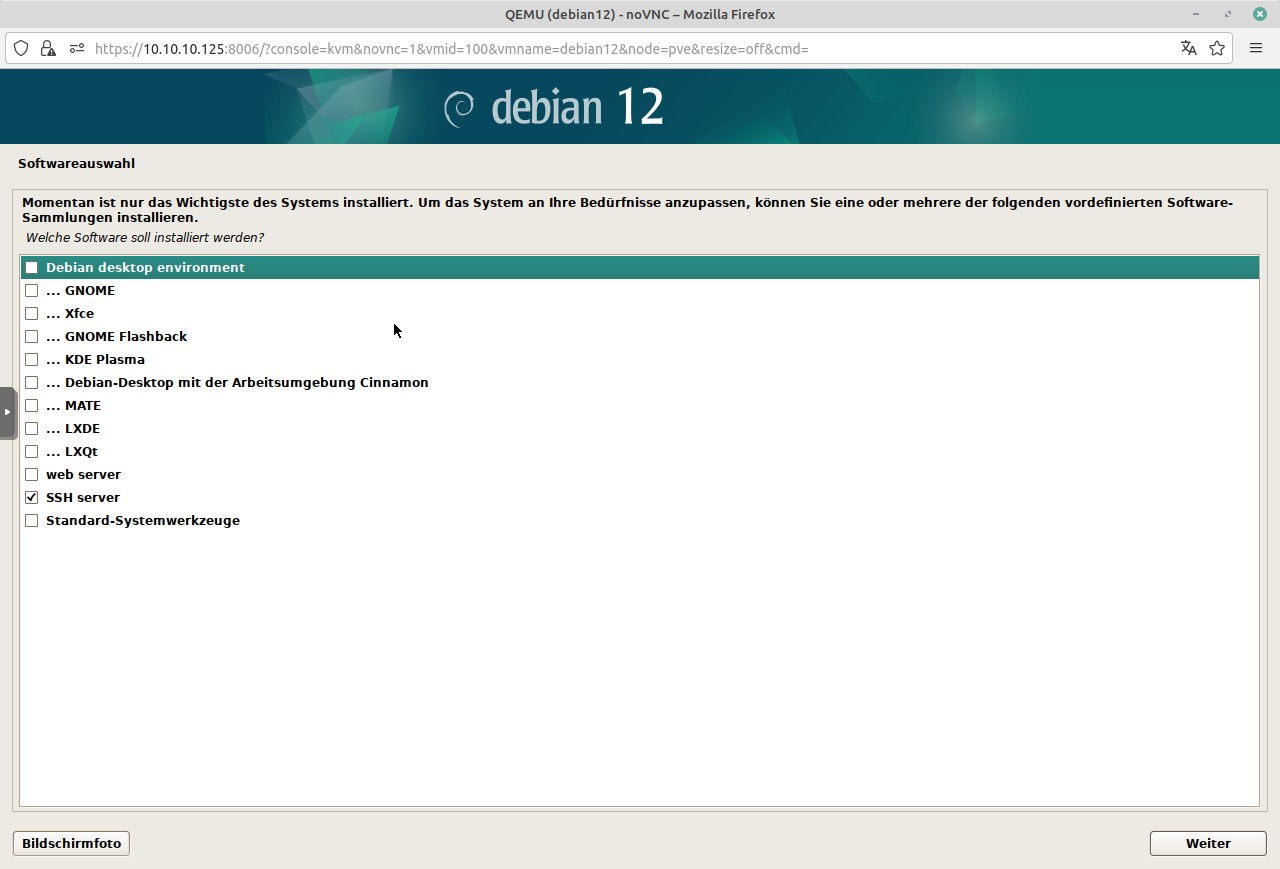
Task: Open the Firefox hamburger menu
Action: (1256, 48)
